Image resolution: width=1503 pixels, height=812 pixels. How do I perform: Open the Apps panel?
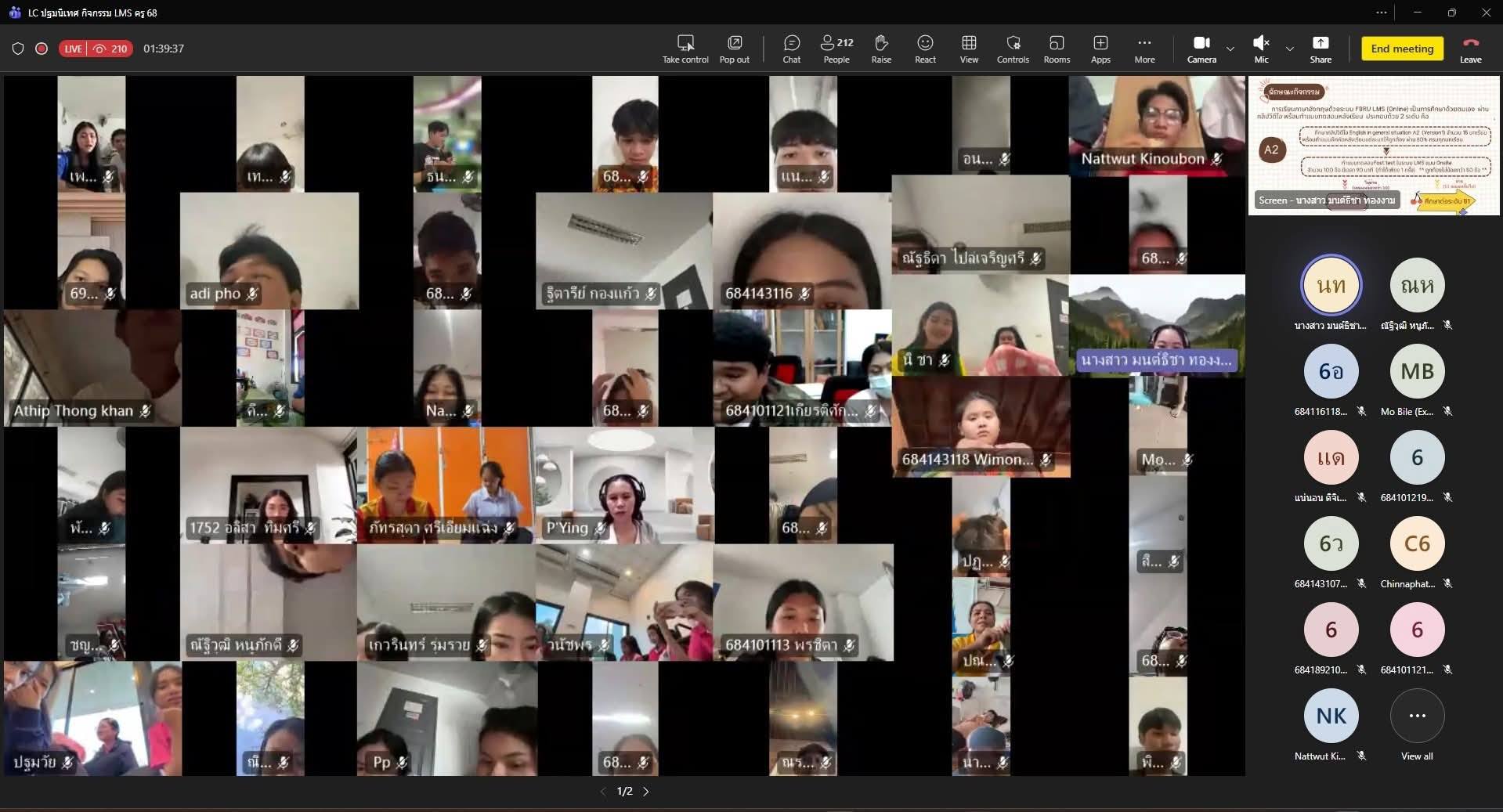pyautogui.click(x=1100, y=48)
